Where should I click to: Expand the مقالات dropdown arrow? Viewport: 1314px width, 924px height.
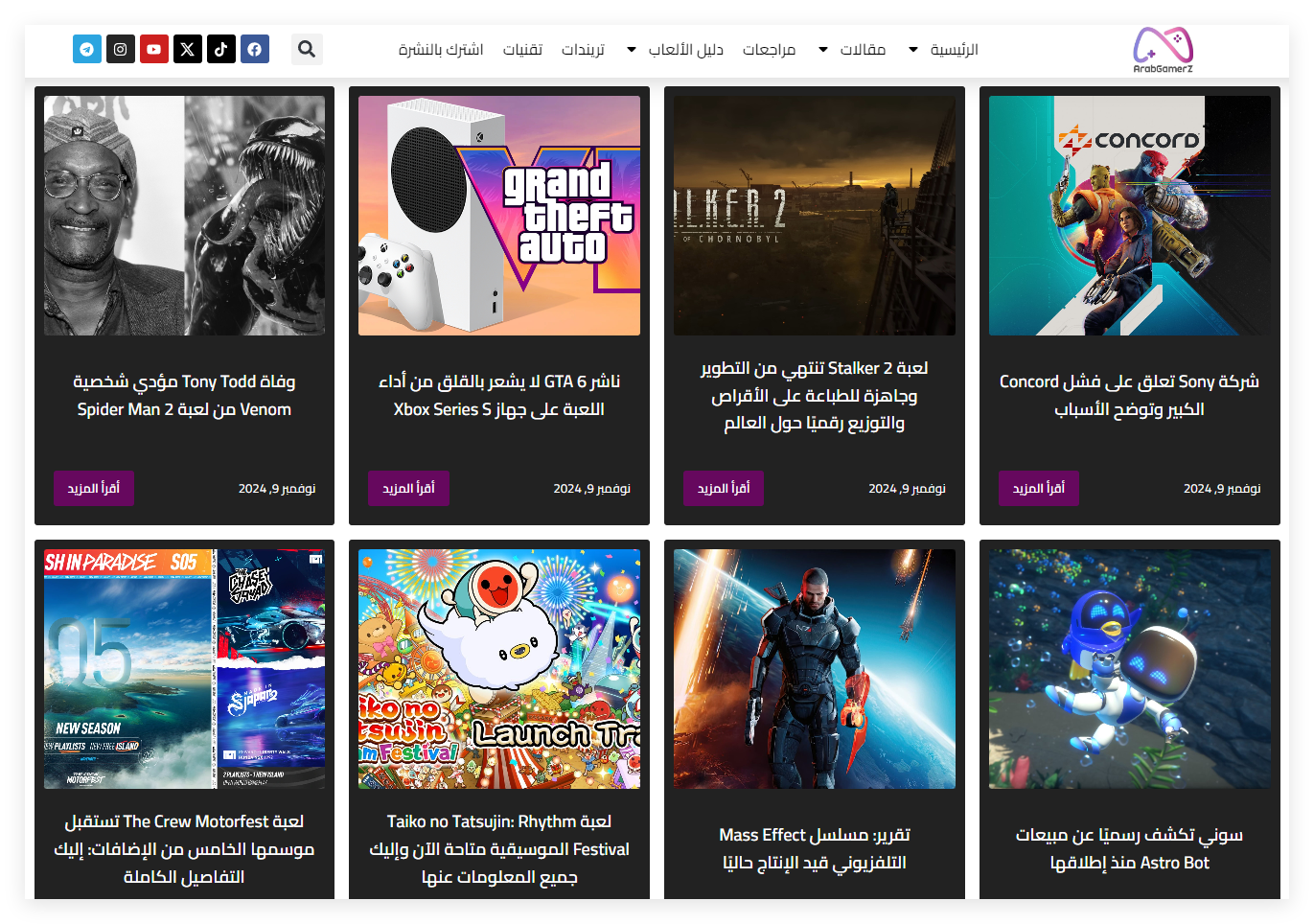[823, 50]
